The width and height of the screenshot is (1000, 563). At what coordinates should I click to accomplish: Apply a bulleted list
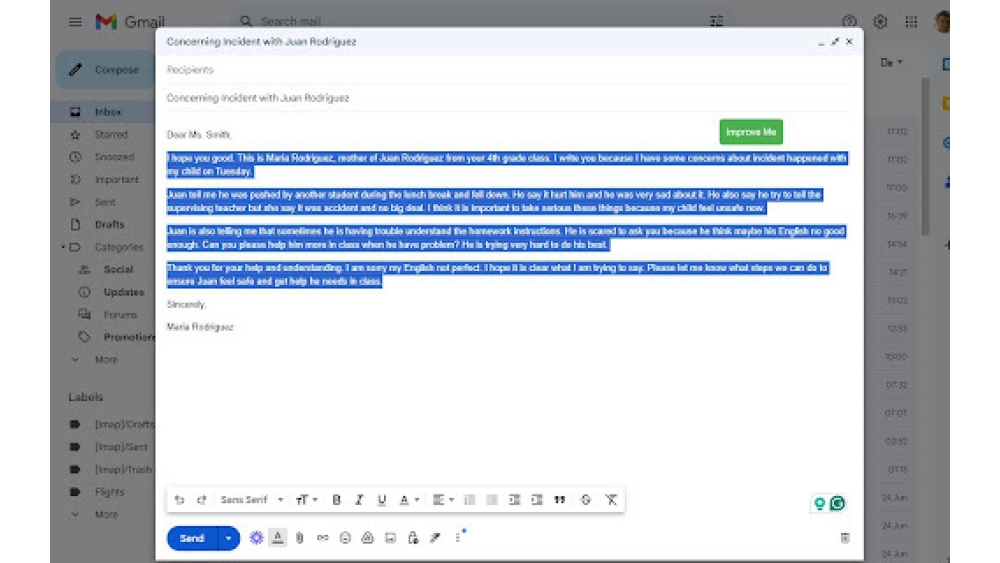[492, 500]
